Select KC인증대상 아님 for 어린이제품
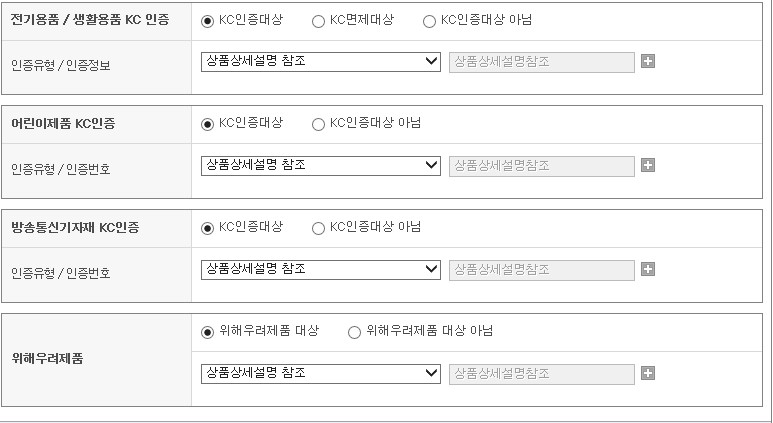This screenshot has height=423, width=773. click(319, 124)
